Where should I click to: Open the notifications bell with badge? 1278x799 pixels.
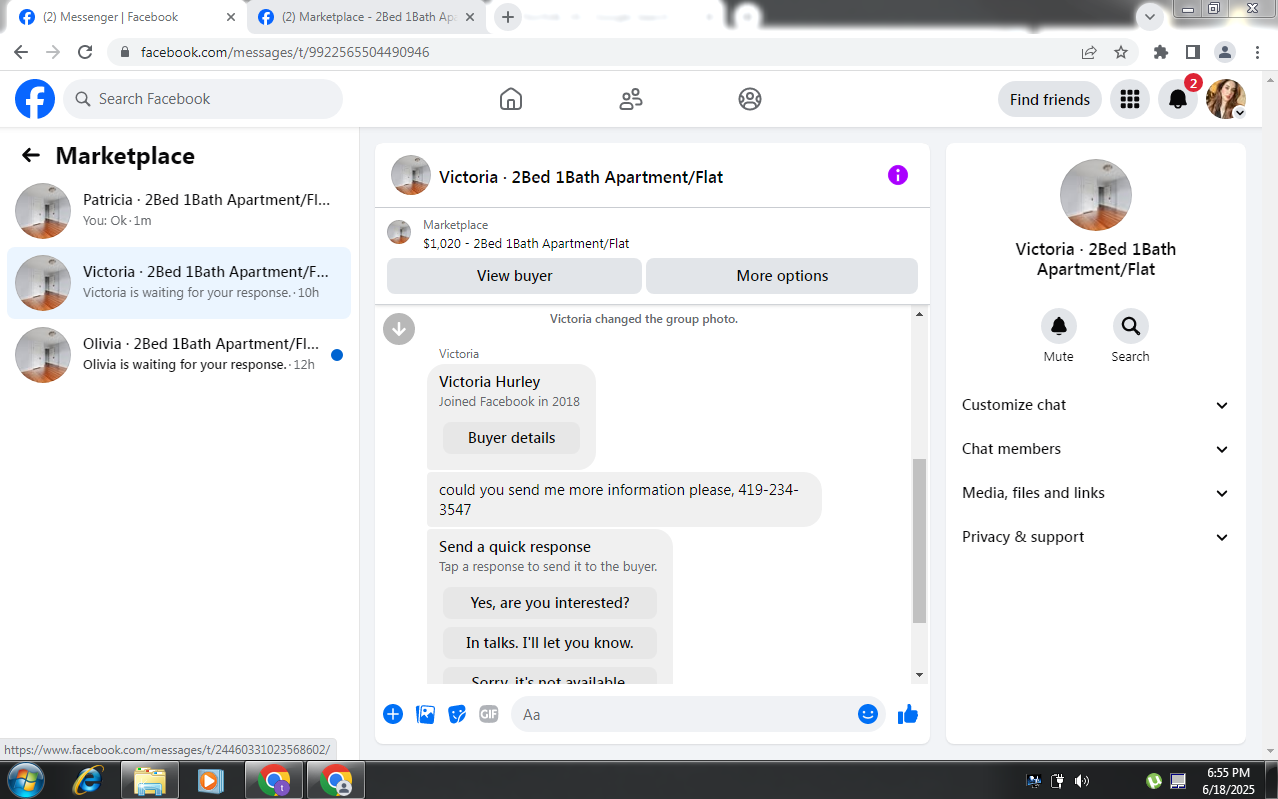pyautogui.click(x=1178, y=99)
